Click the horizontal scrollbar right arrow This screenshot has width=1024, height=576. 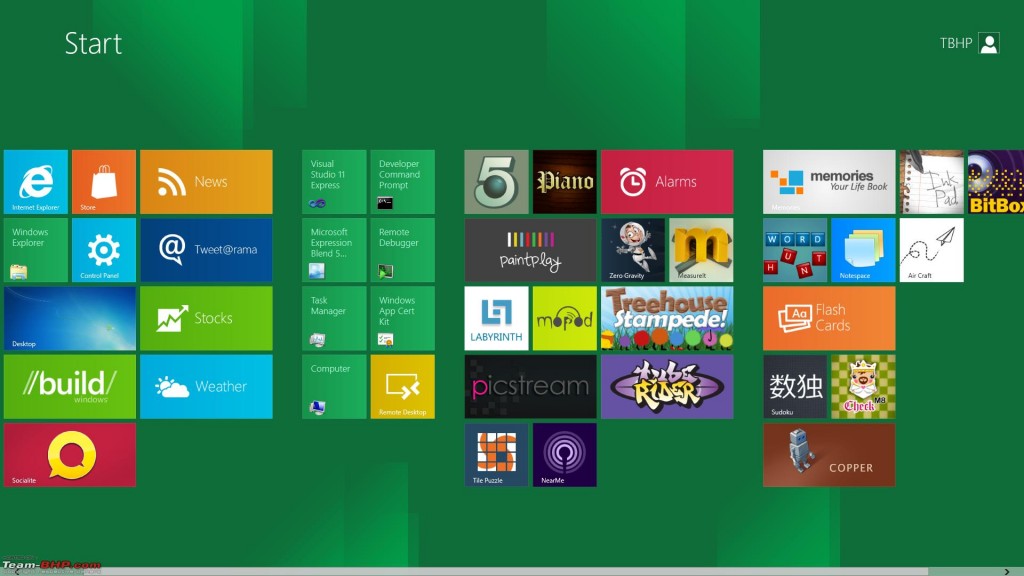(x=1006, y=571)
